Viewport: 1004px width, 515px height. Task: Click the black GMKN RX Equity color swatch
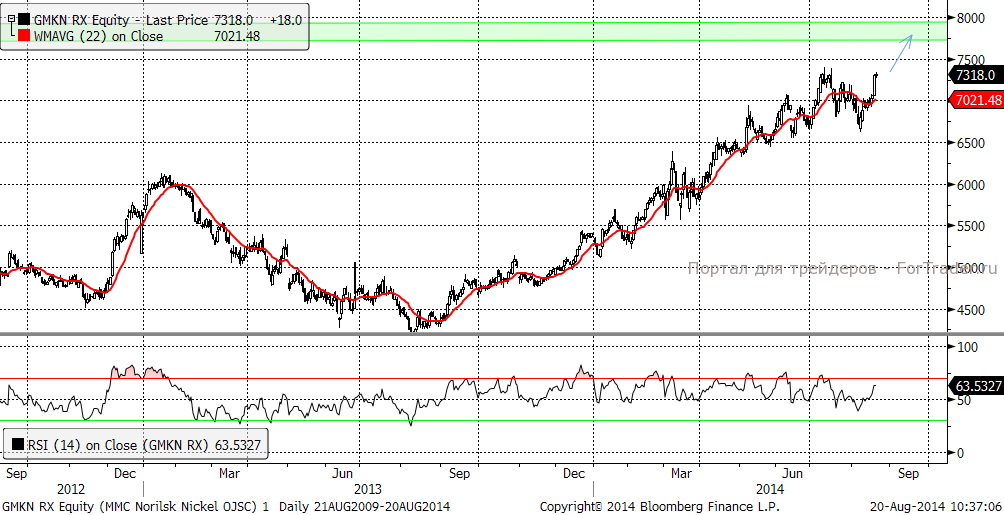pyautogui.click(x=24, y=19)
